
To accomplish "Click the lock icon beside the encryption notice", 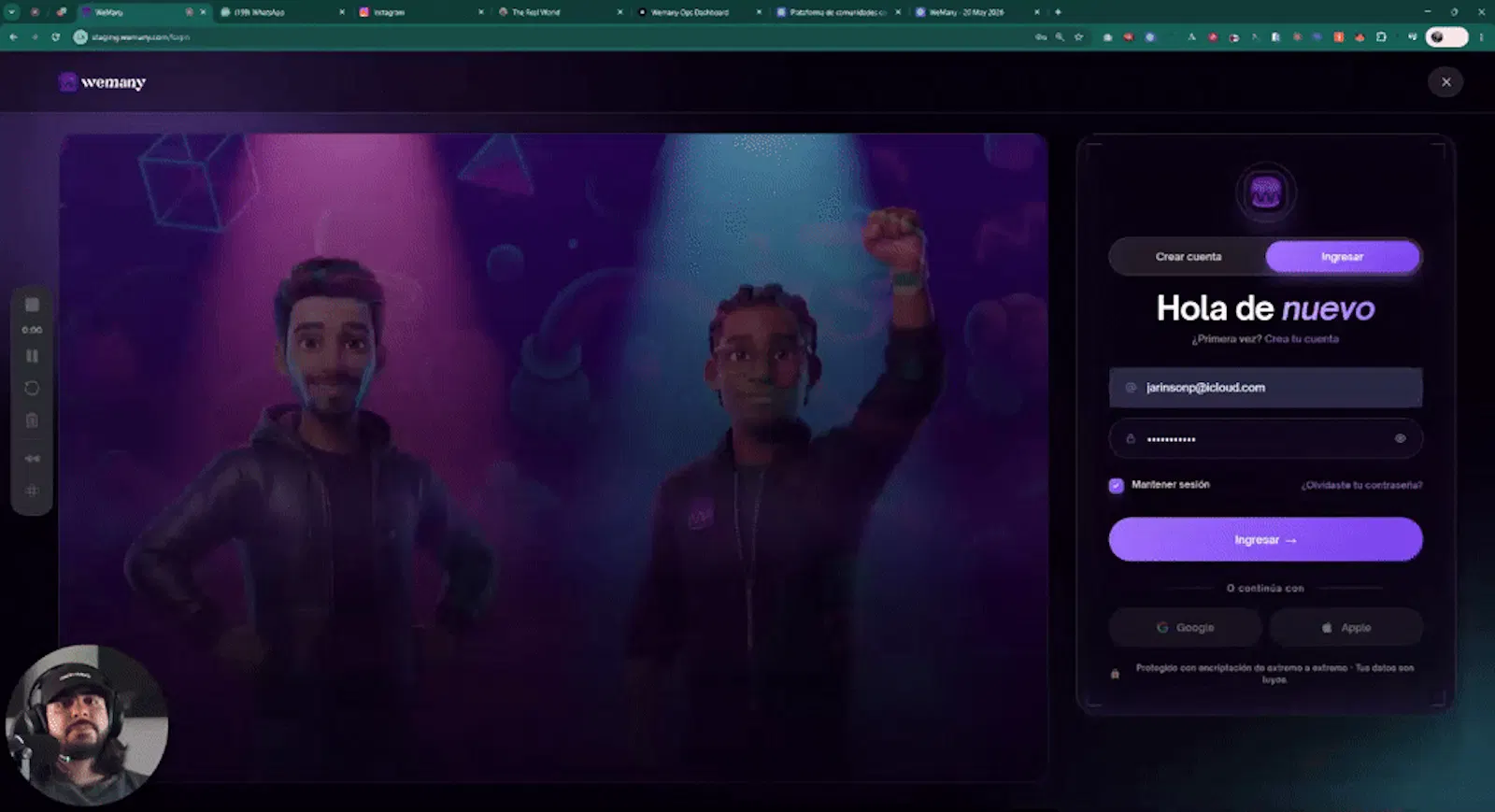I will tap(1115, 674).
